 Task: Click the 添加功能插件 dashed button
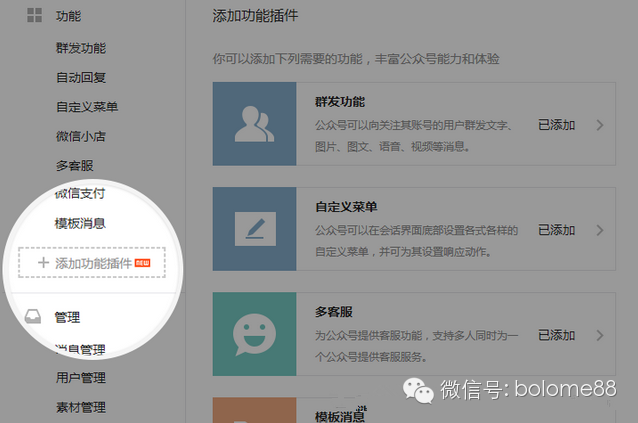(92, 263)
